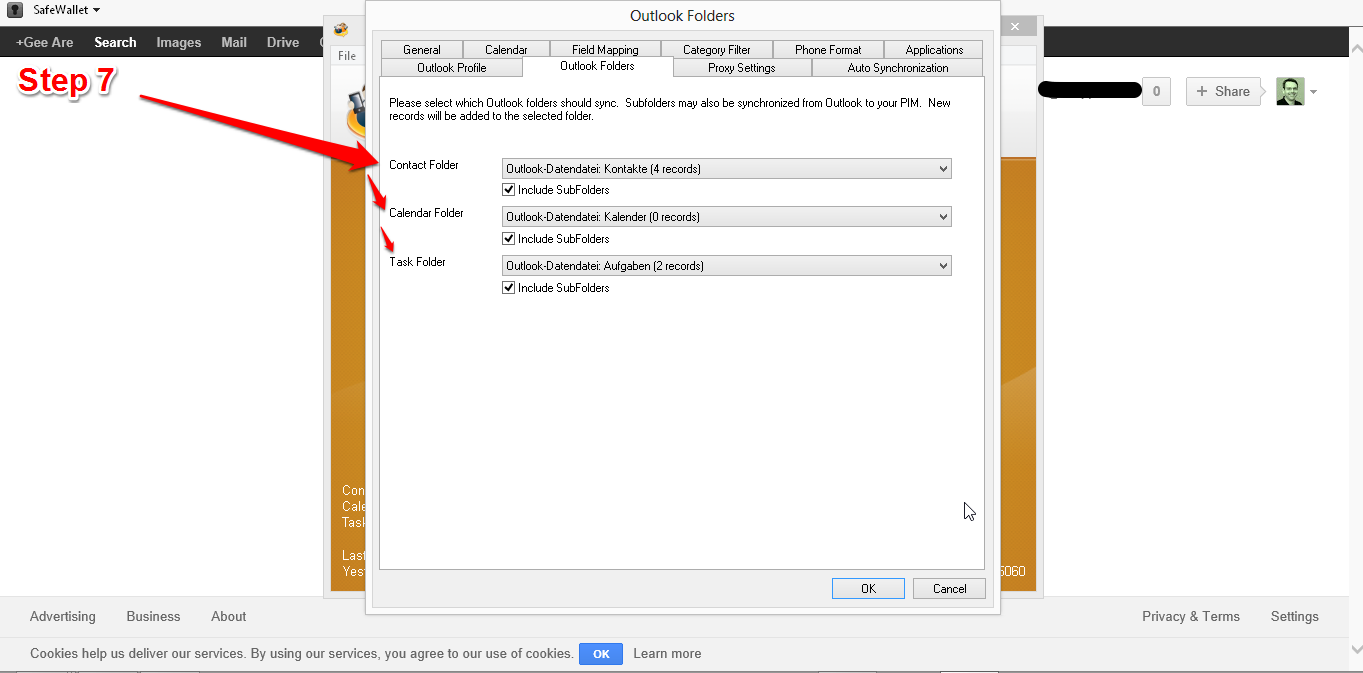Click the notifications count box
Image resolution: width=1363 pixels, height=673 pixels.
1156,91
